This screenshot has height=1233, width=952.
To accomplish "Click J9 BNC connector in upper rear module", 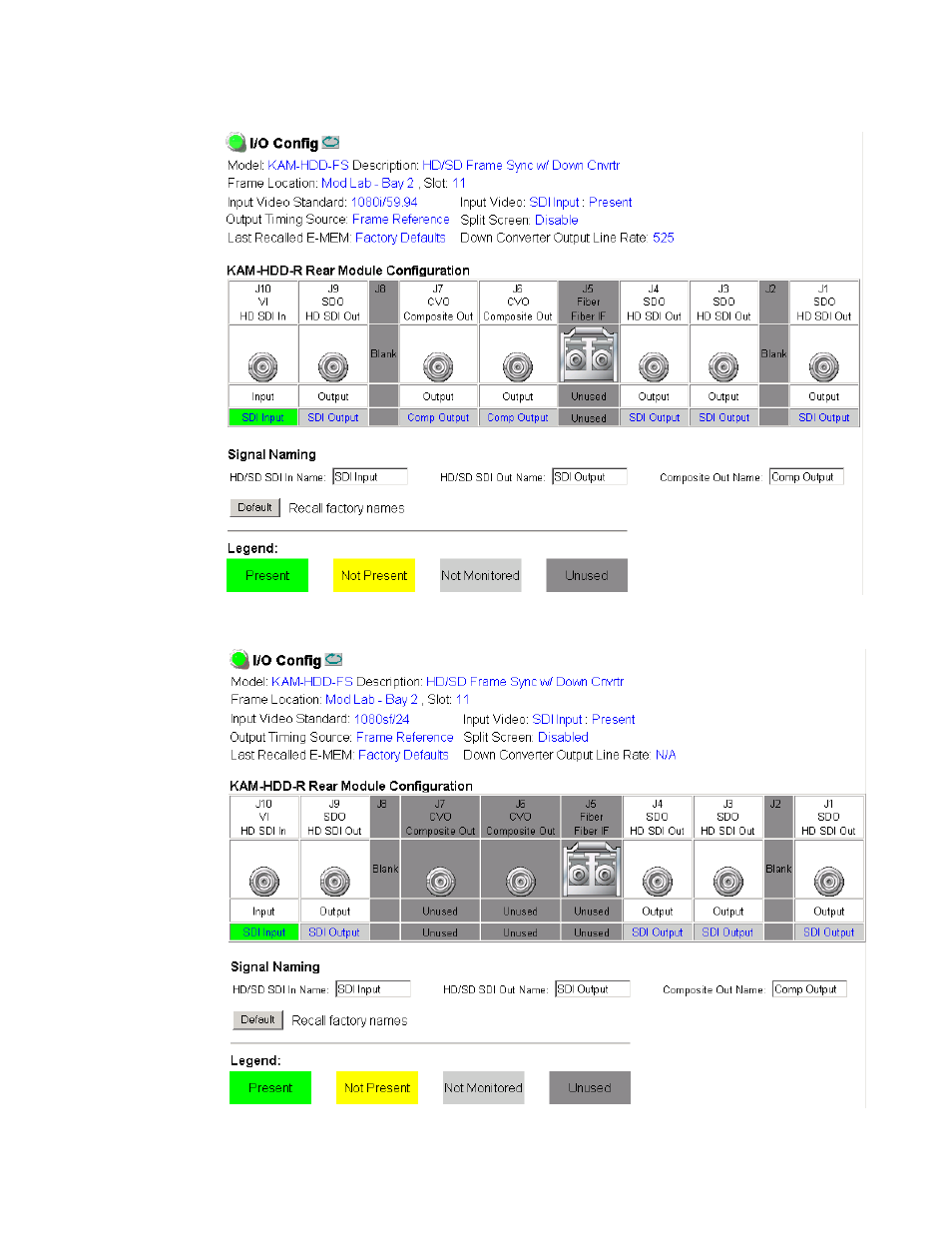I will (332, 367).
